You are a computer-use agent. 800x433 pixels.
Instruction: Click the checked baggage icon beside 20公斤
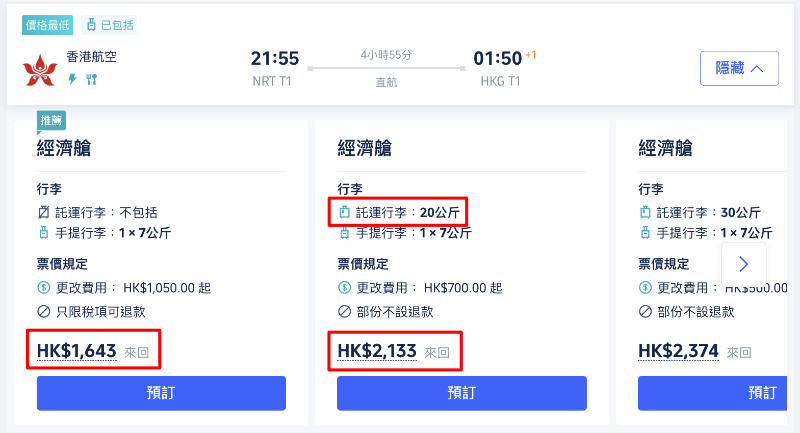(x=344, y=212)
